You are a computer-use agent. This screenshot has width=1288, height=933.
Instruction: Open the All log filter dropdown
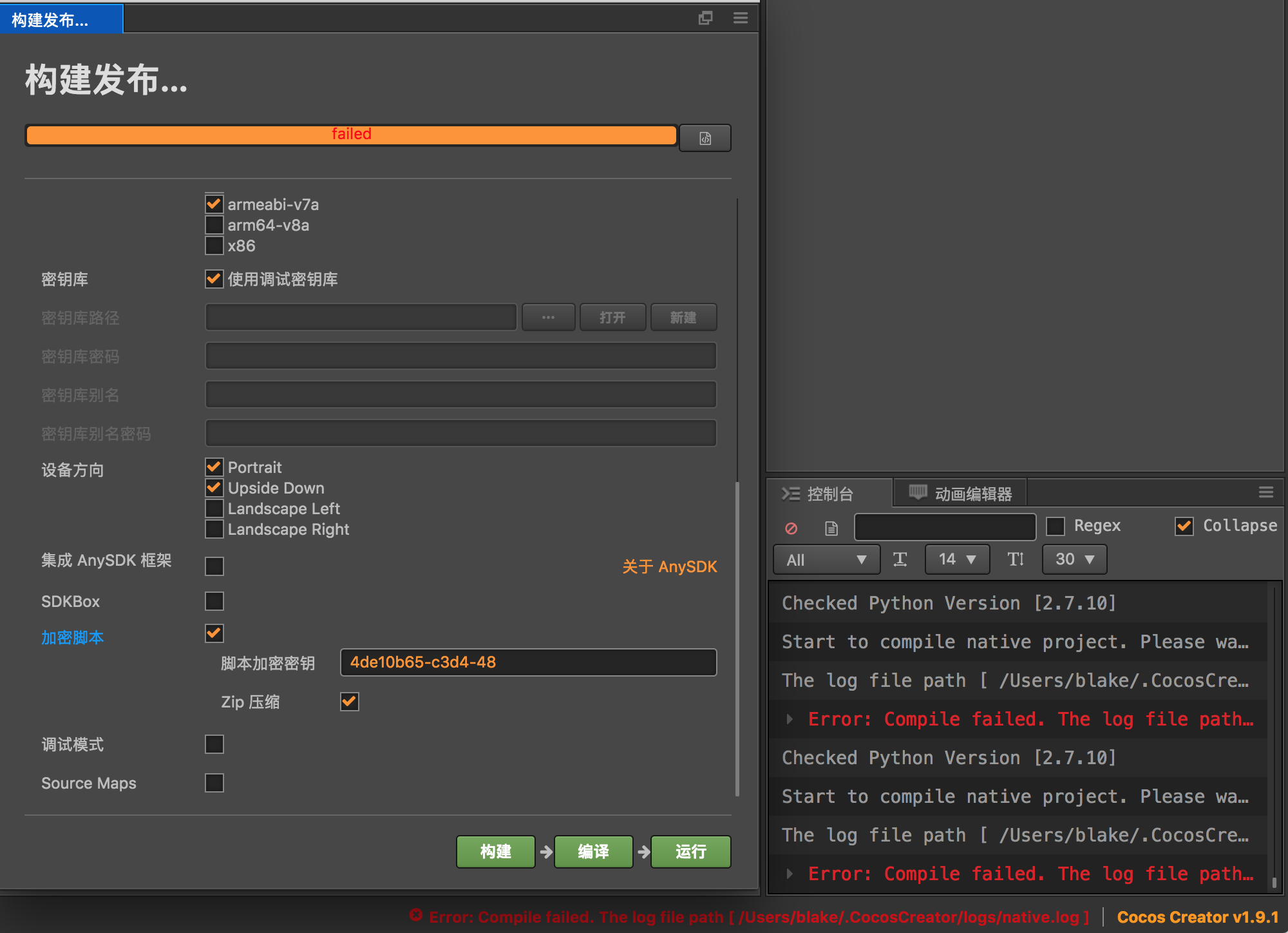click(826, 559)
